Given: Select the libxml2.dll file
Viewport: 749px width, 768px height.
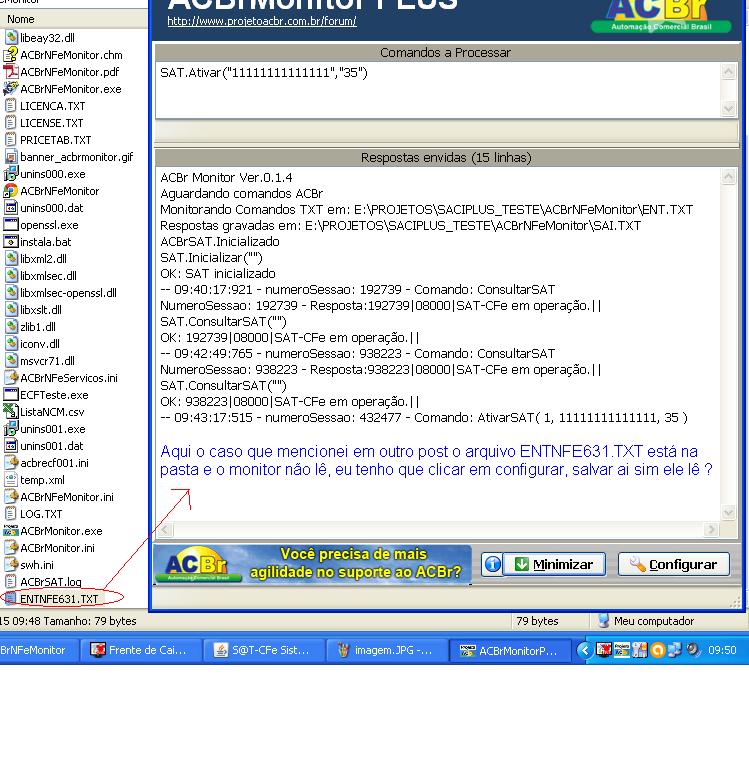Looking at the screenshot, I should point(43,259).
